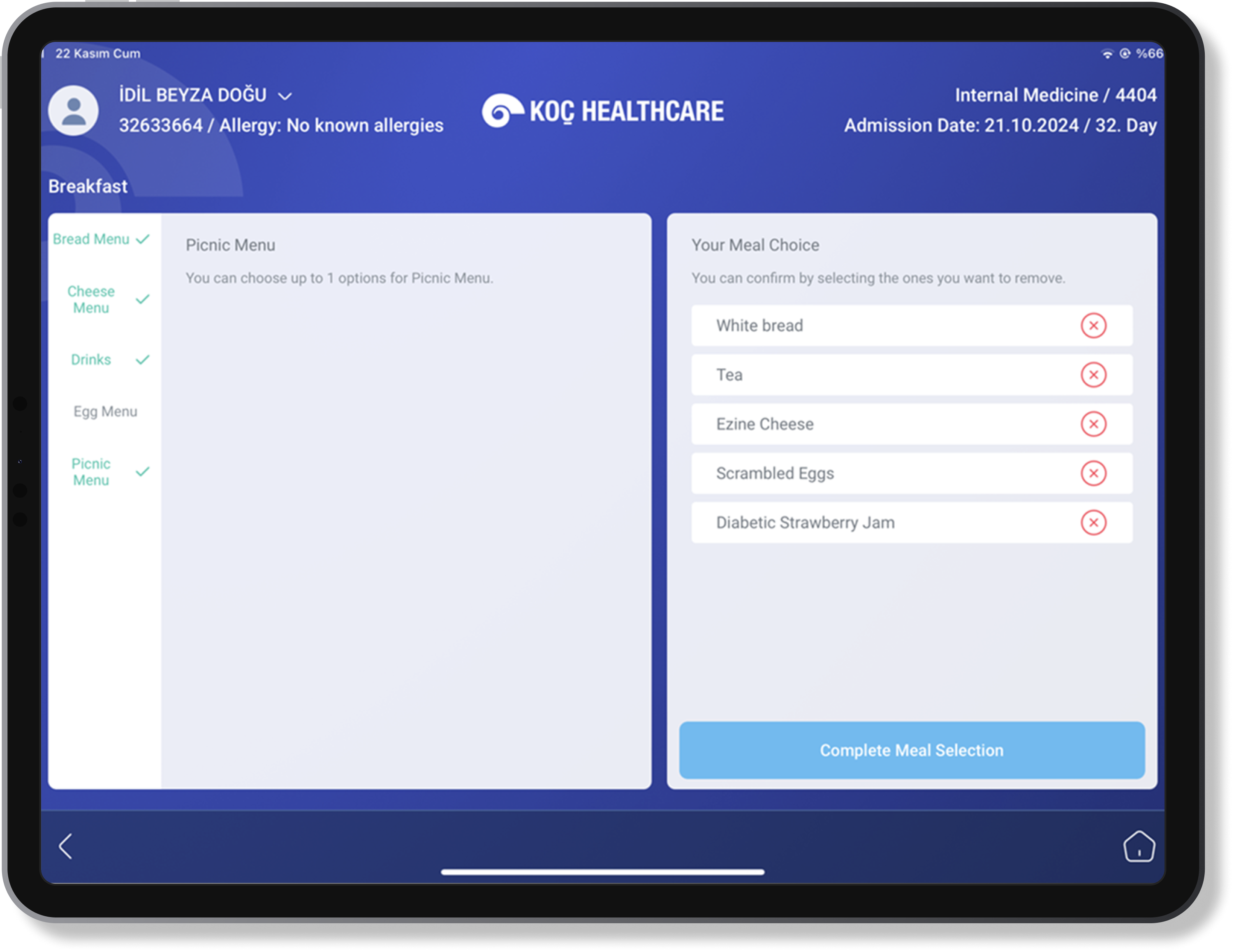Tap the patient avatar icon

point(74,111)
